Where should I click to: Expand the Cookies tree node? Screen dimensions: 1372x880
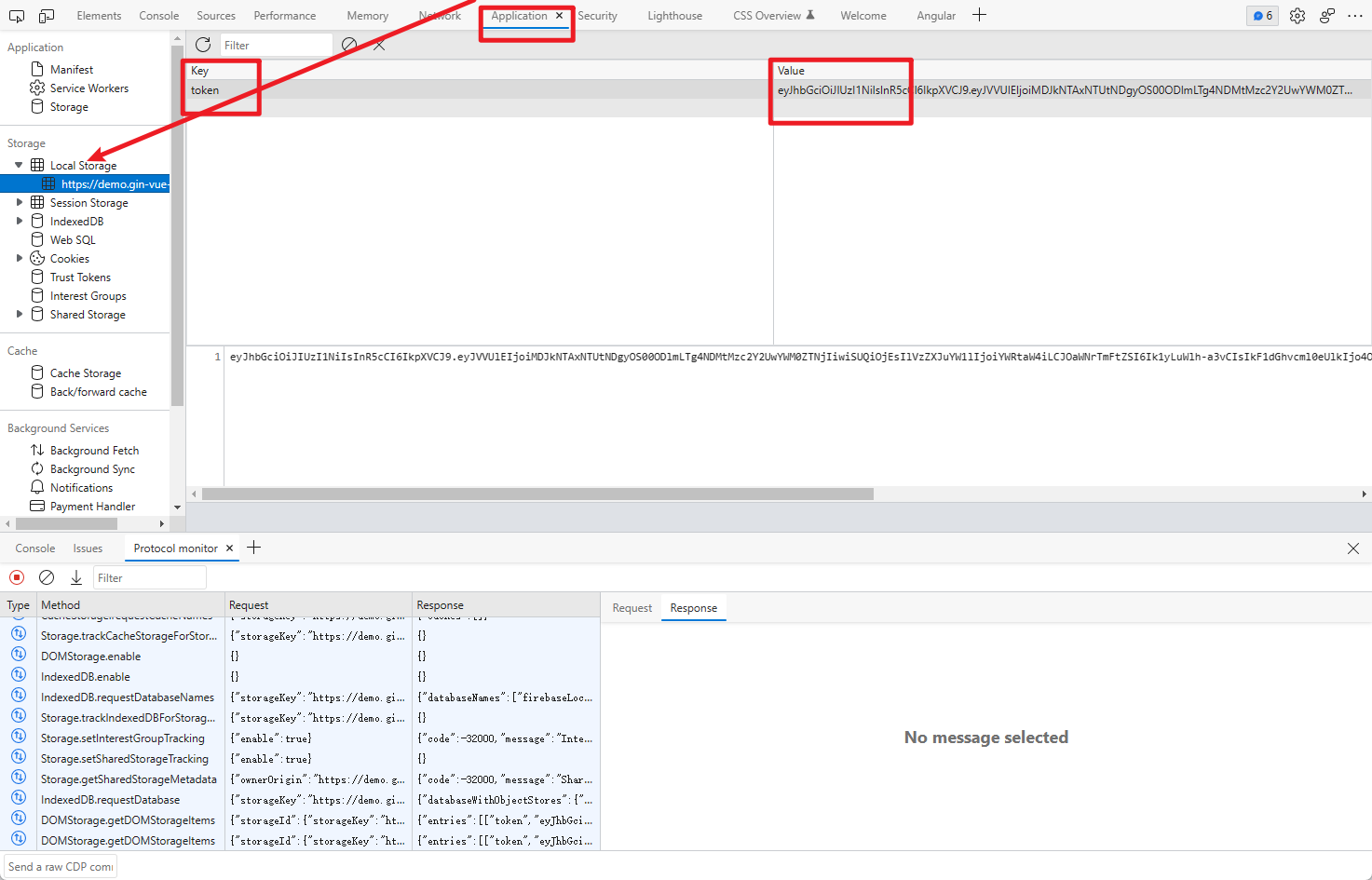click(19, 258)
